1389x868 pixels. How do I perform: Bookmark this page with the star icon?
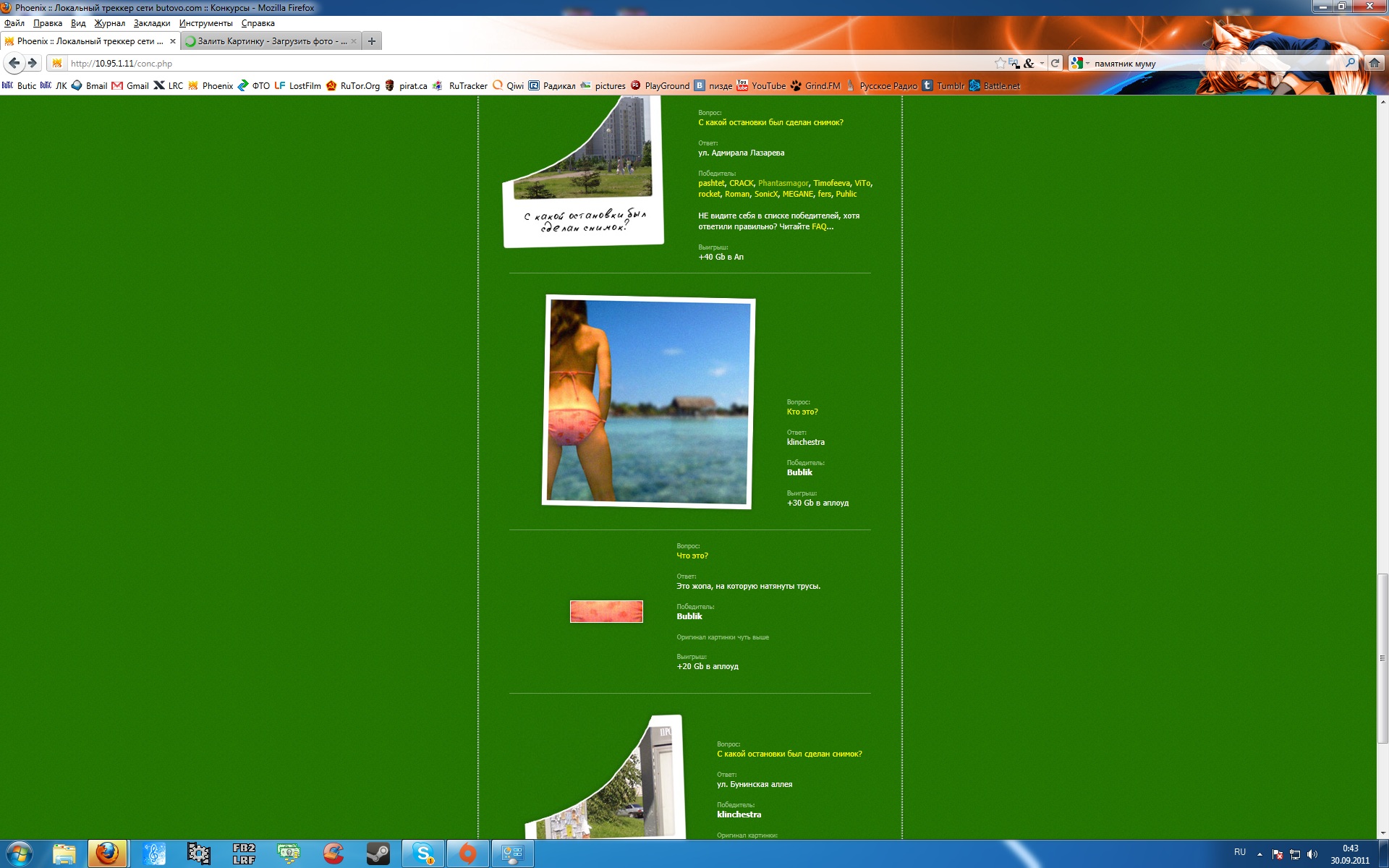1000,63
